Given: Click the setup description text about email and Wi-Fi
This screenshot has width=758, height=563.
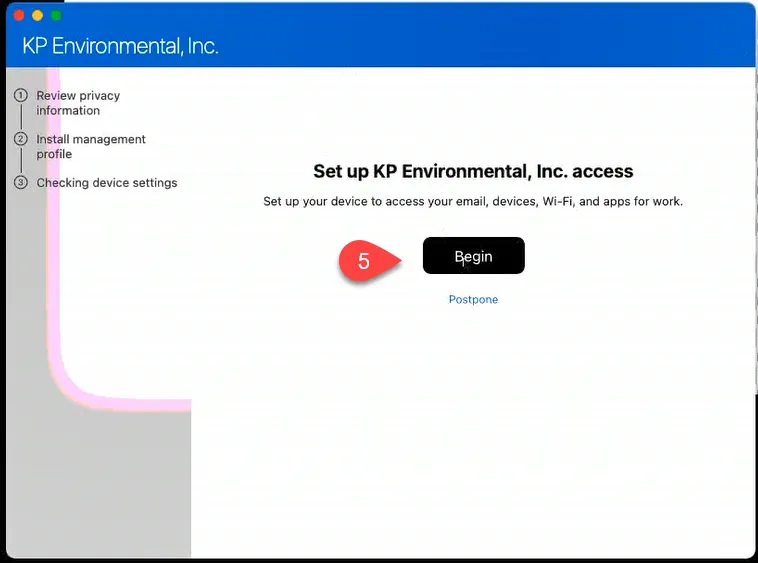Looking at the screenshot, I should pyautogui.click(x=473, y=202).
